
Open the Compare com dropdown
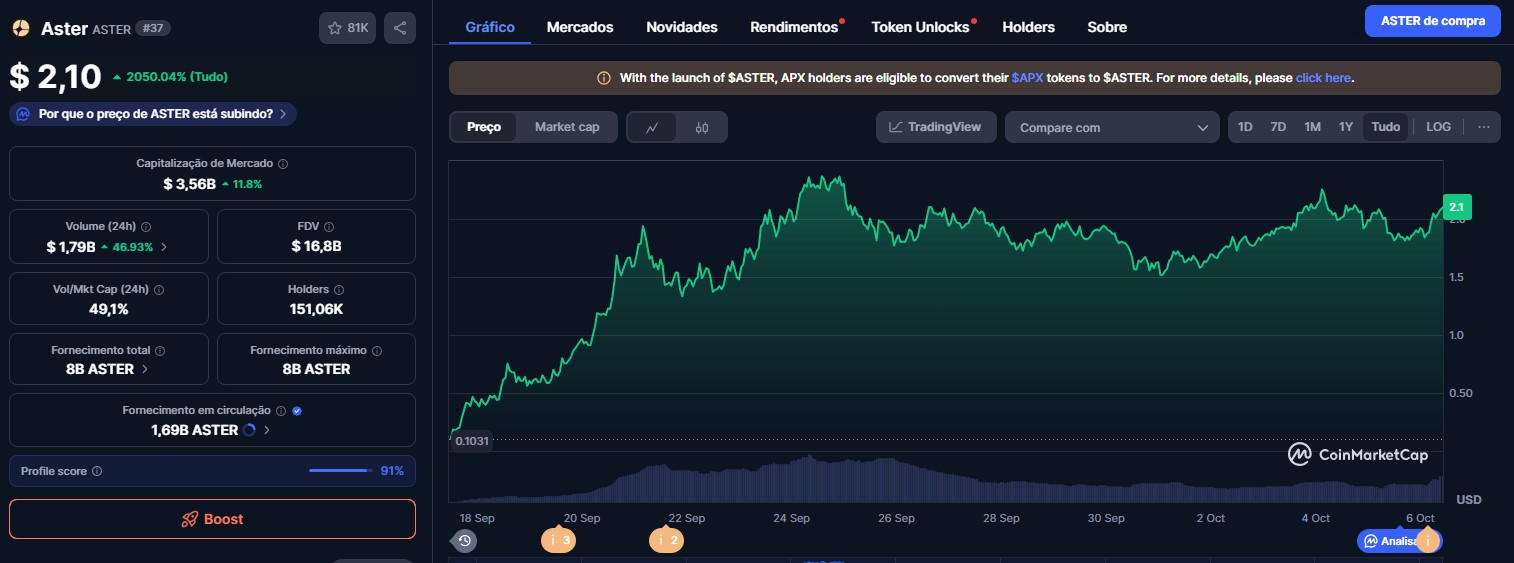1112,127
